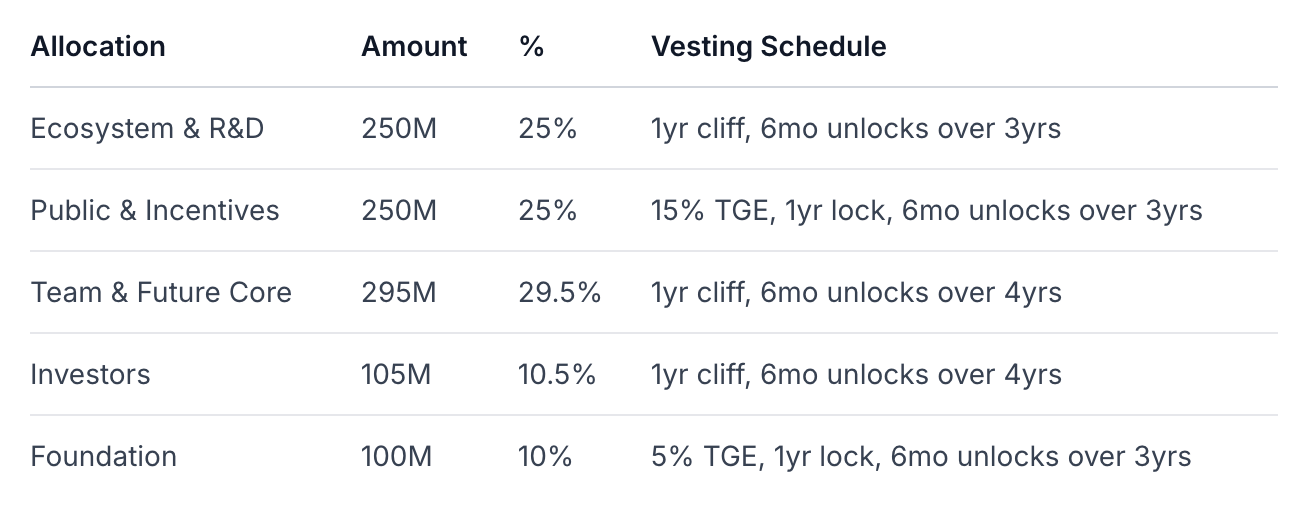The width and height of the screenshot is (1306, 520).
Task: Click the 10.5% percentage cell
Action: coord(557,375)
